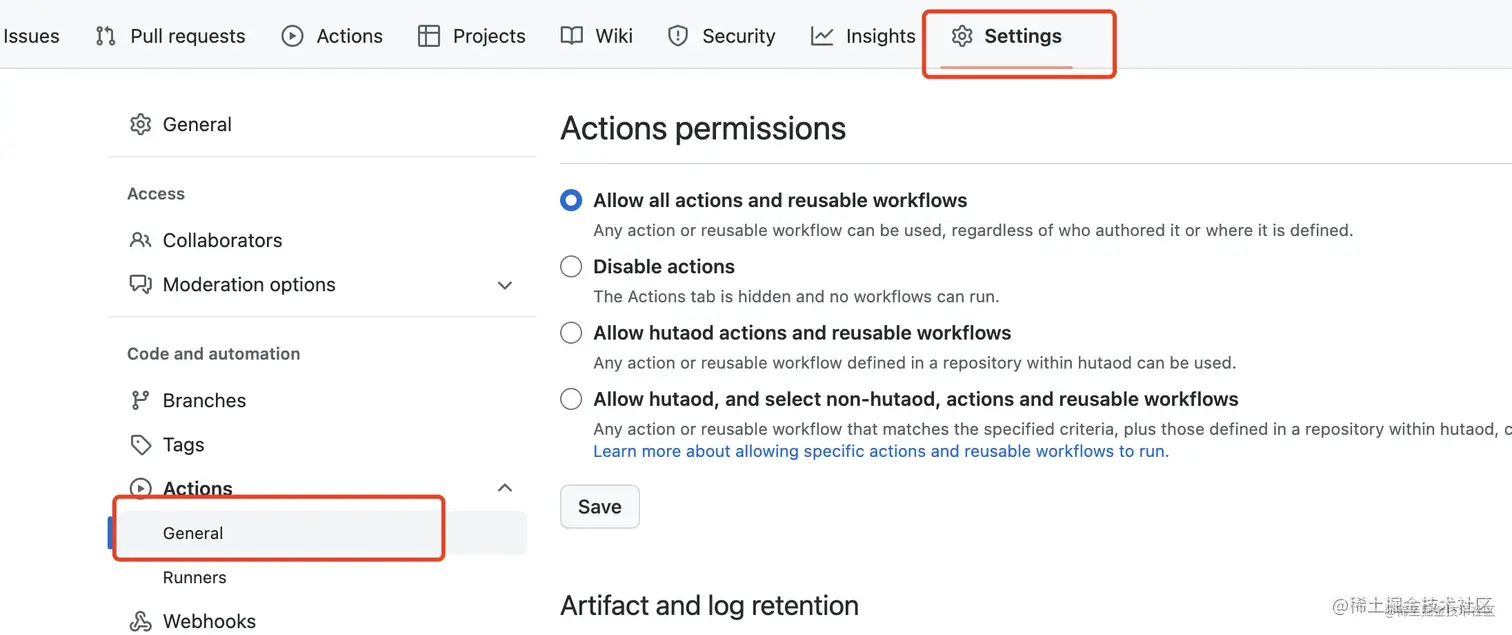The image size is (1512, 635).
Task: Click the Wiki book icon
Action: coord(572,36)
